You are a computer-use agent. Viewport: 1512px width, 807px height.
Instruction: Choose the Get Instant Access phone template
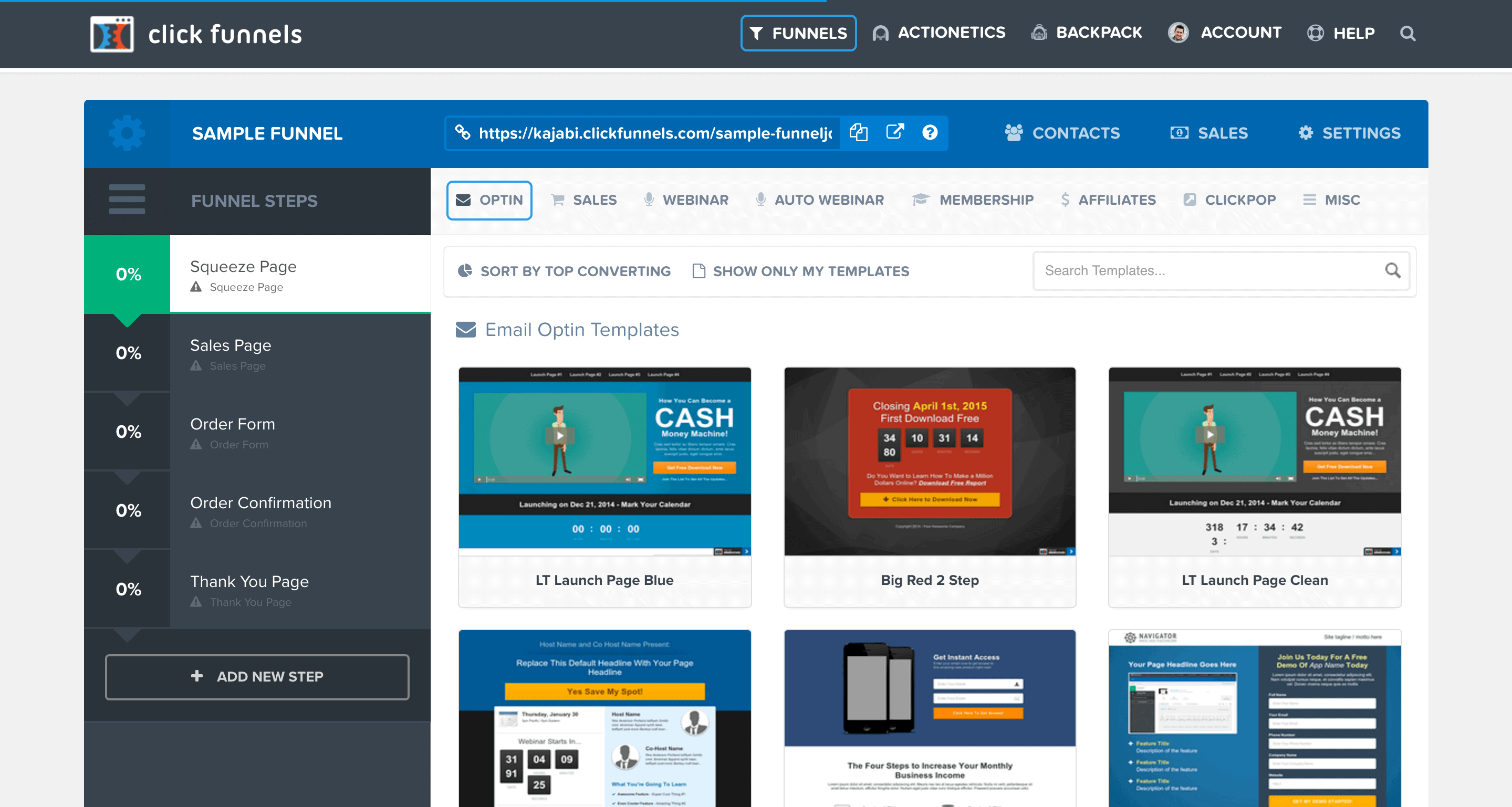[x=930, y=718]
